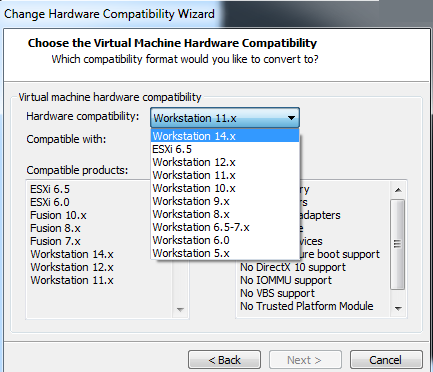Viewport: 433px width, 372px height.
Task: Choose ESXi 6.5 from the dropdown list
Action: (x=225, y=149)
